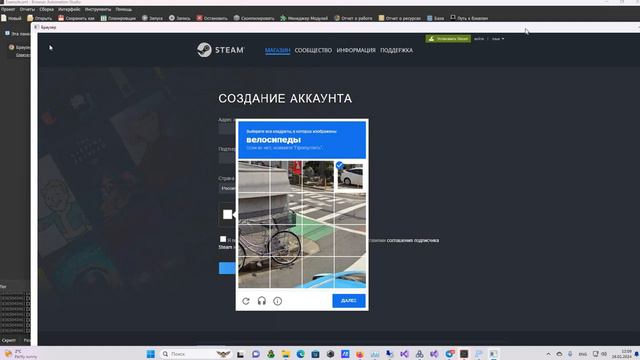Click the Путь к Браузеру toolbar item
The height and width of the screenshot is (360, 640).
469,18
